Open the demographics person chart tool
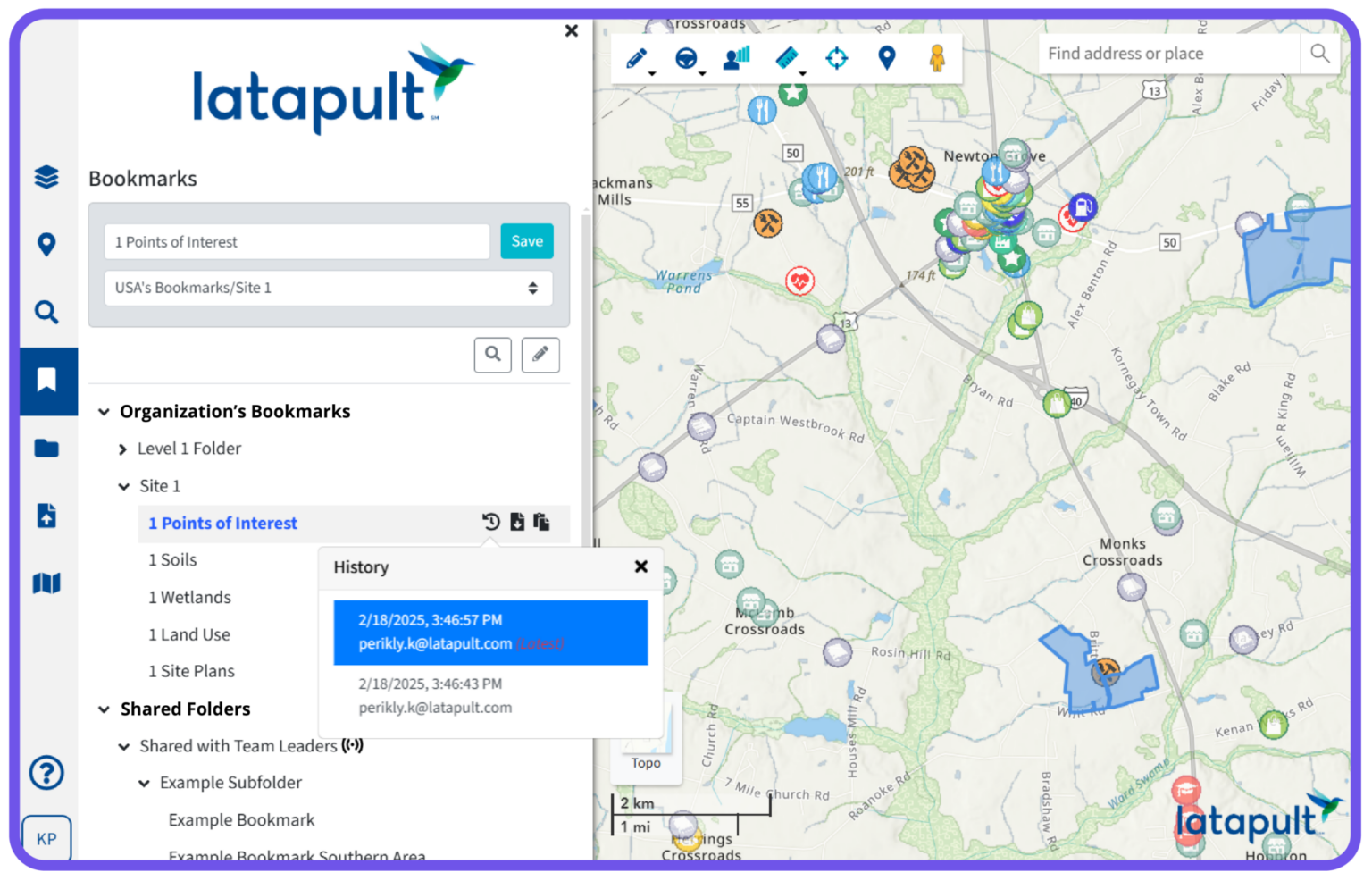This screenshot has height=881, width=1372. [737, 59]
